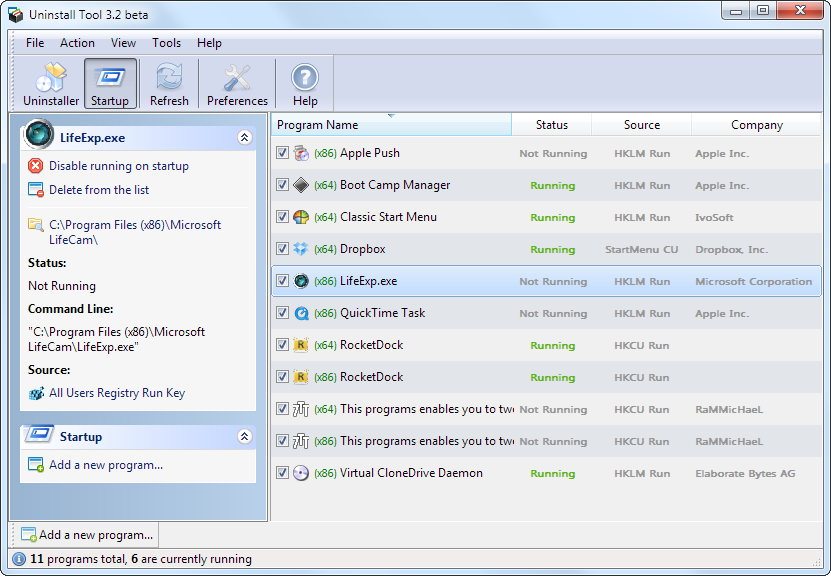Sort by the Status column header

click(552, 125)
